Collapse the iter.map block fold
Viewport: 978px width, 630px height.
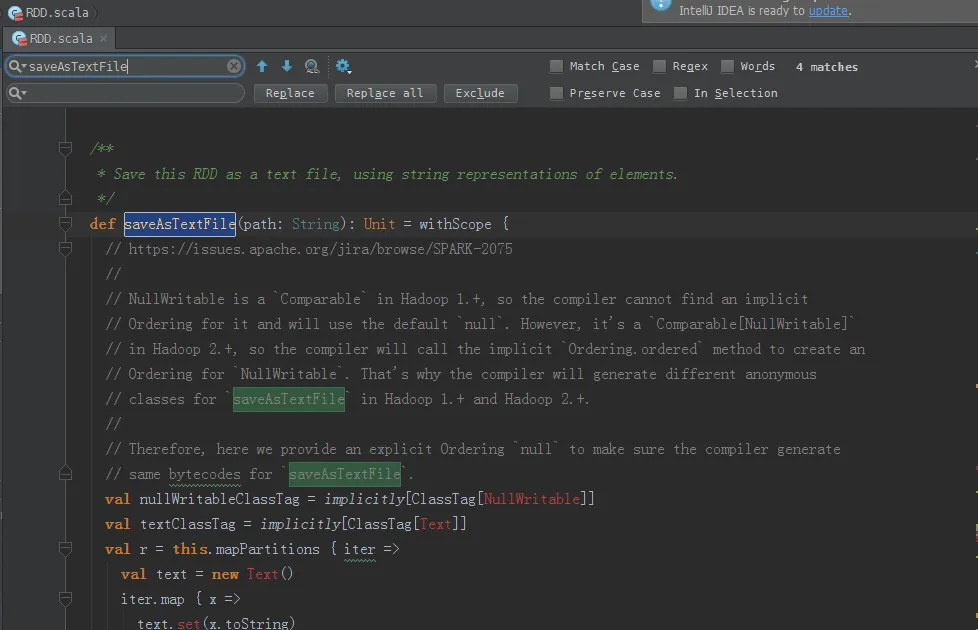point(65,599)
